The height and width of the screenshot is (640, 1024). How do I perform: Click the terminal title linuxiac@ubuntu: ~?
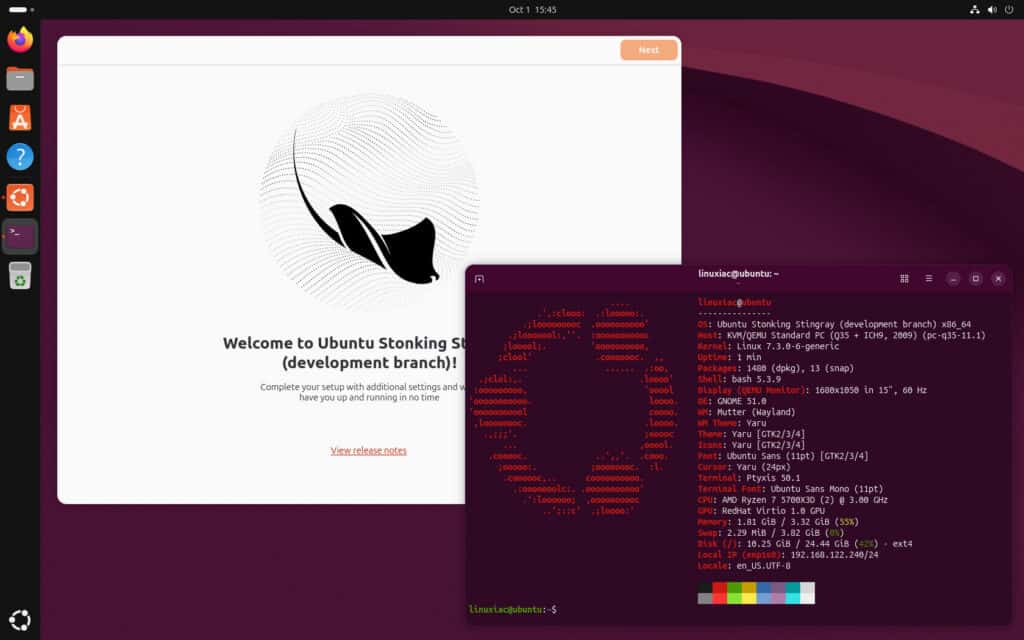[738, 274]
